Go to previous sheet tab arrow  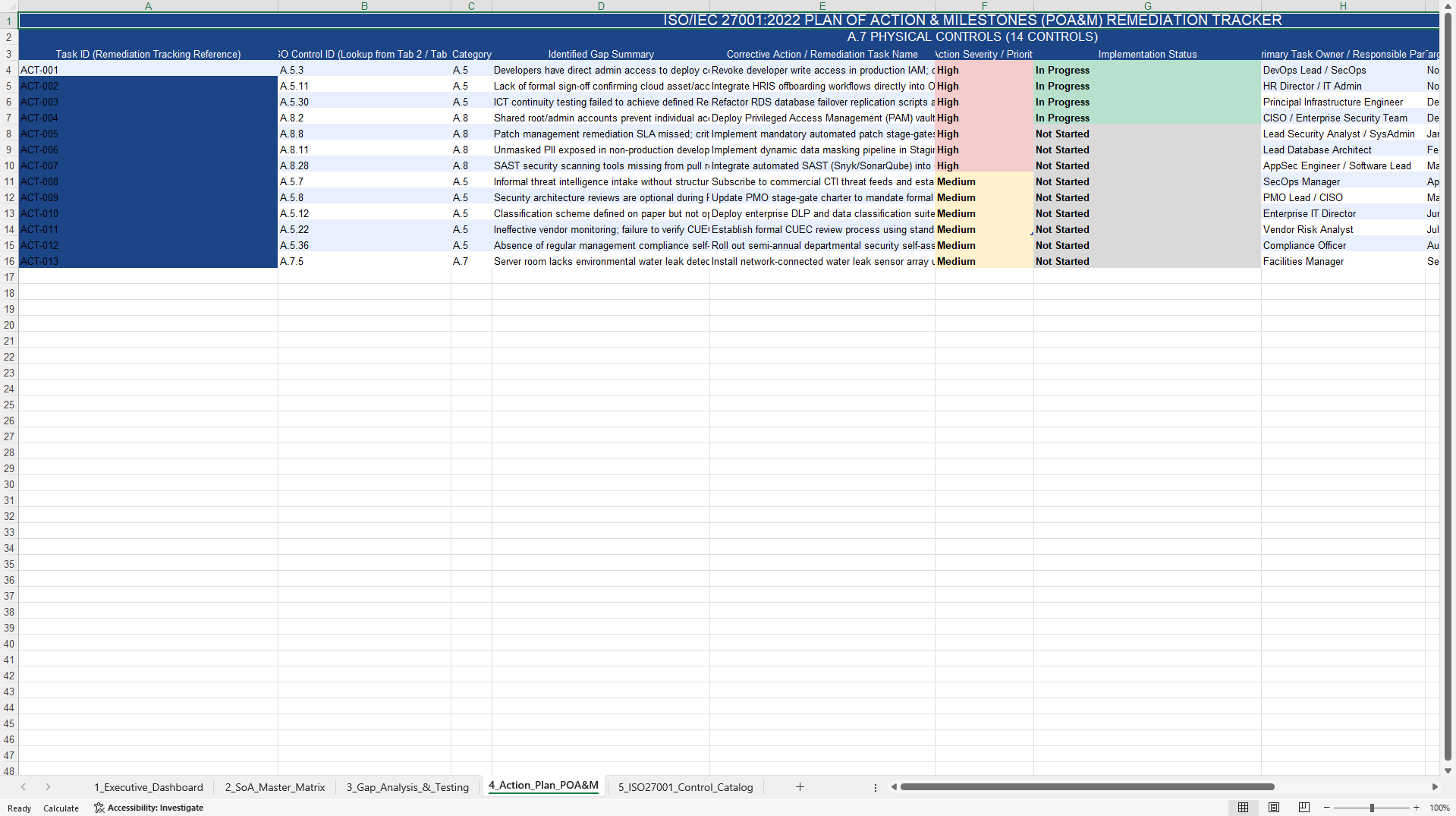[24, 787]
